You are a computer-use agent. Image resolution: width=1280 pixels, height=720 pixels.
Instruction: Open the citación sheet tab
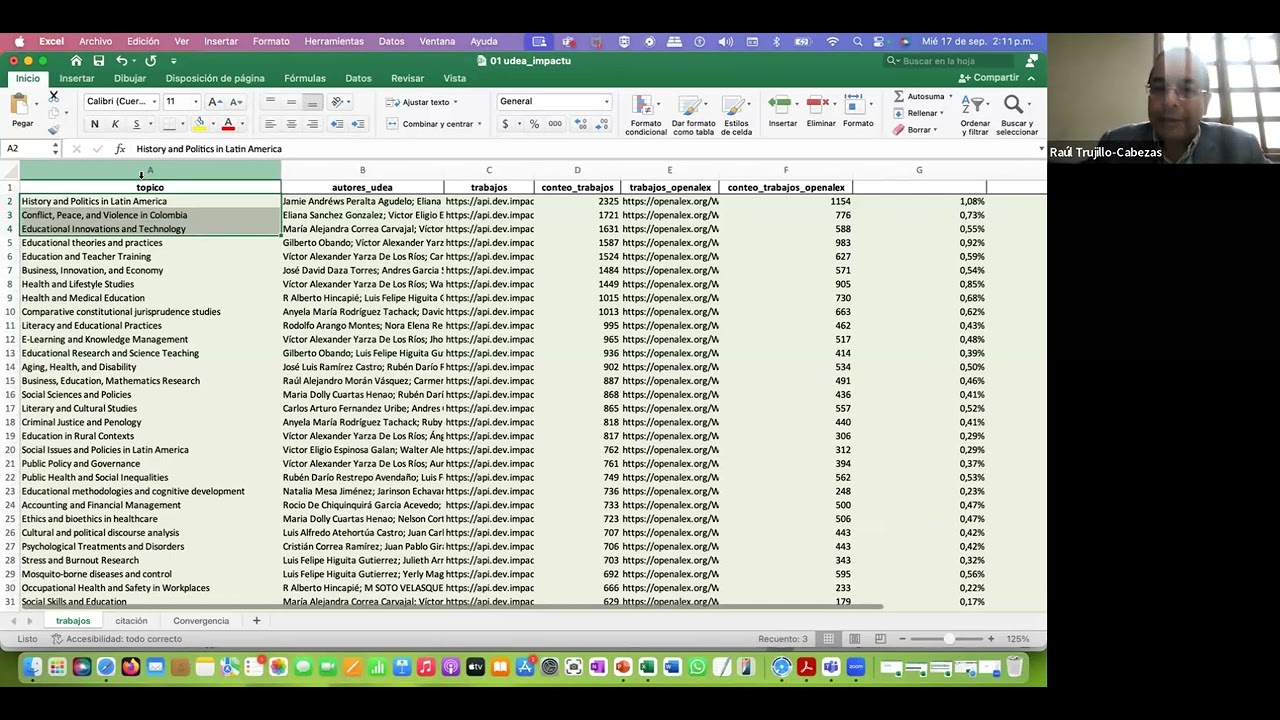pyautogui.click(x=131, y=621)
